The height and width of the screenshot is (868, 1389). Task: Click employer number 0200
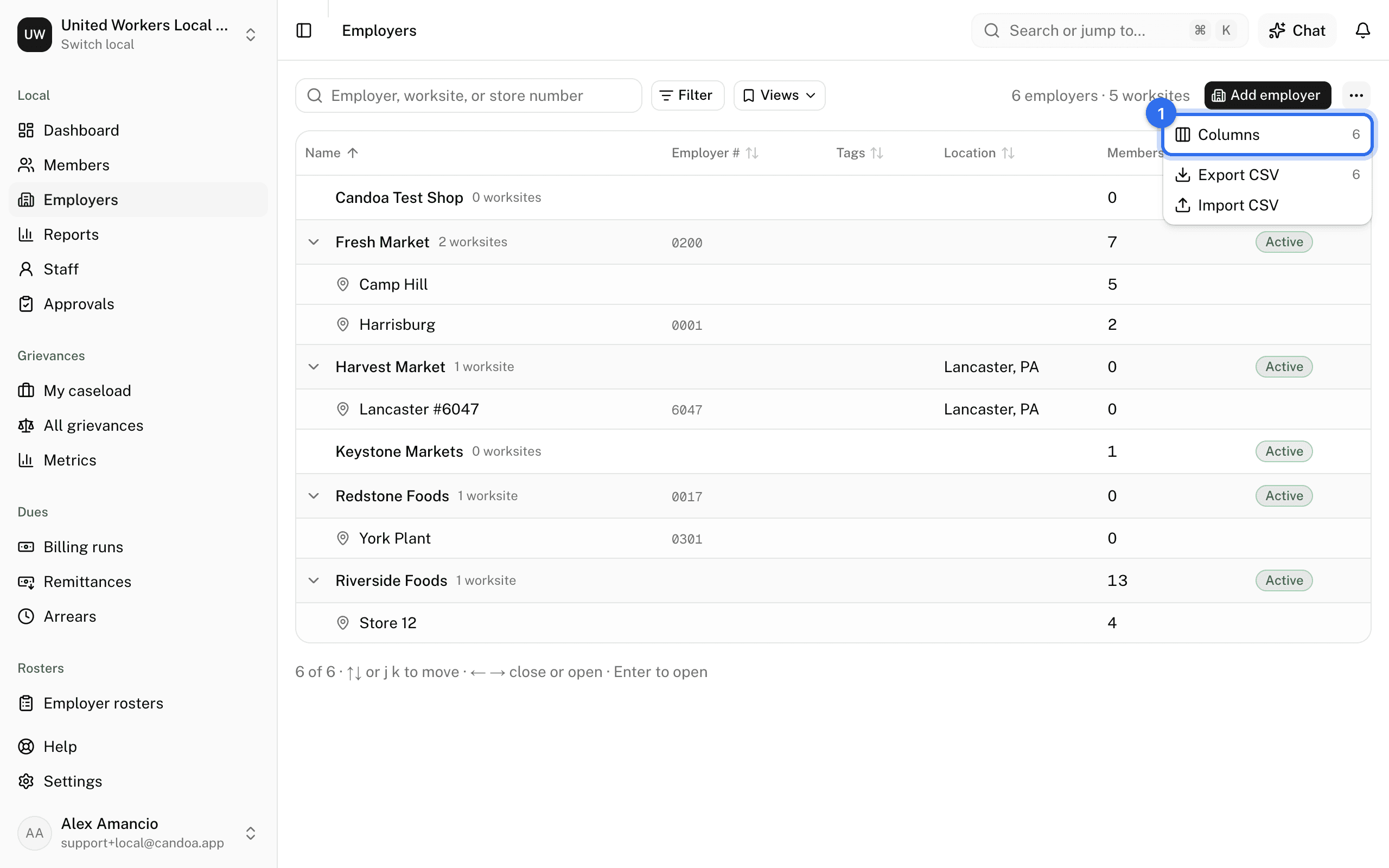(686, 243)
